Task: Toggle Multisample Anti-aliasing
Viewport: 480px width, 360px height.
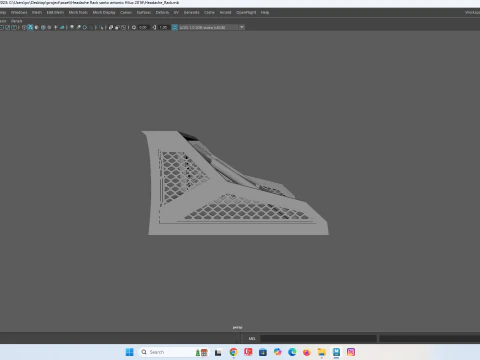Action: pos(85,27)
